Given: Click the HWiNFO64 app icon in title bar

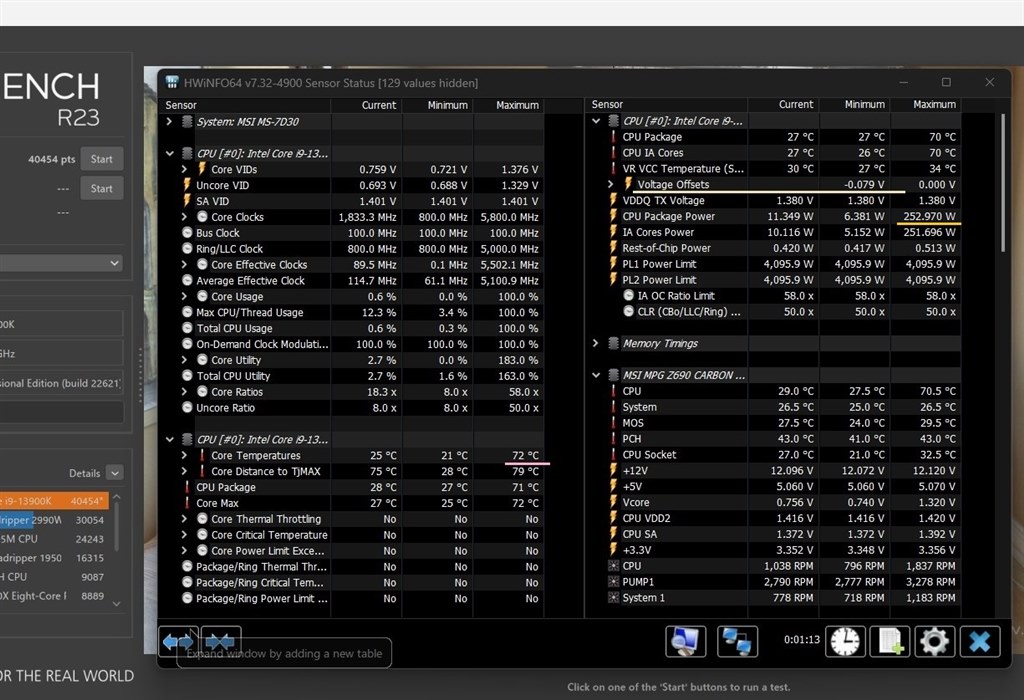Looking at the screenshot, I should coord(172,82).
